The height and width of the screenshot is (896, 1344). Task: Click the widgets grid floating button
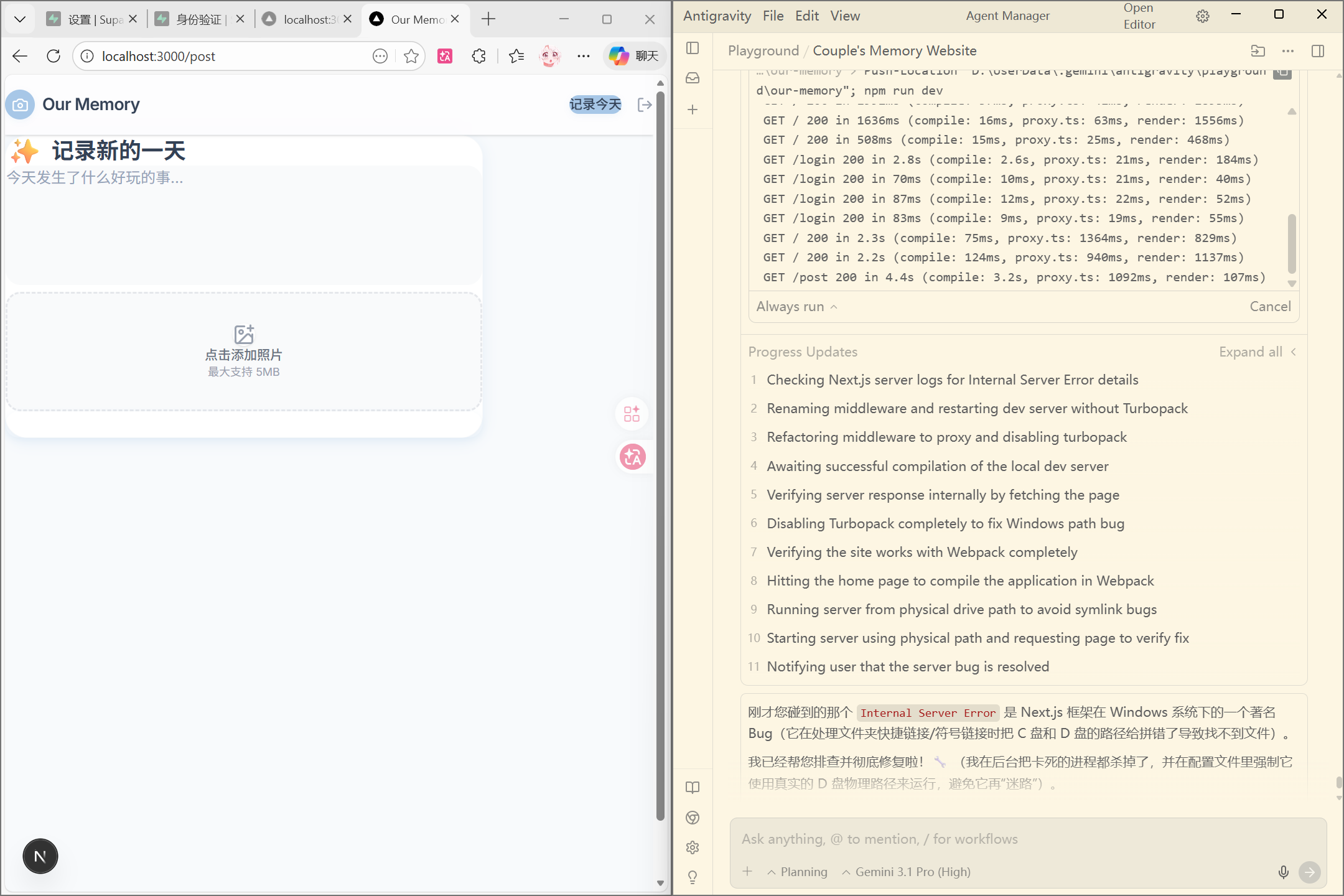[632, 414]
